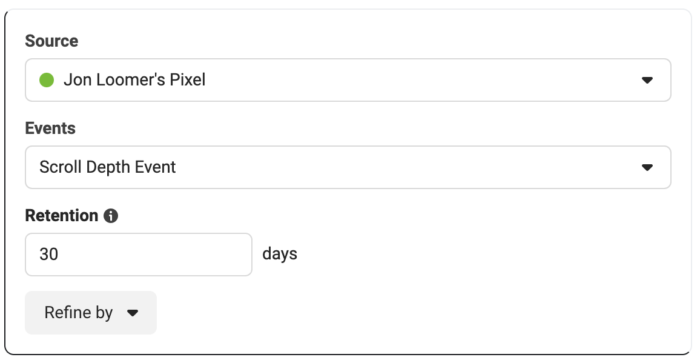This screenshot has width=700, height=360.
Task: Open the Source dropdown showing Jon Loomer's Pixel
Action: click(348, 80)
